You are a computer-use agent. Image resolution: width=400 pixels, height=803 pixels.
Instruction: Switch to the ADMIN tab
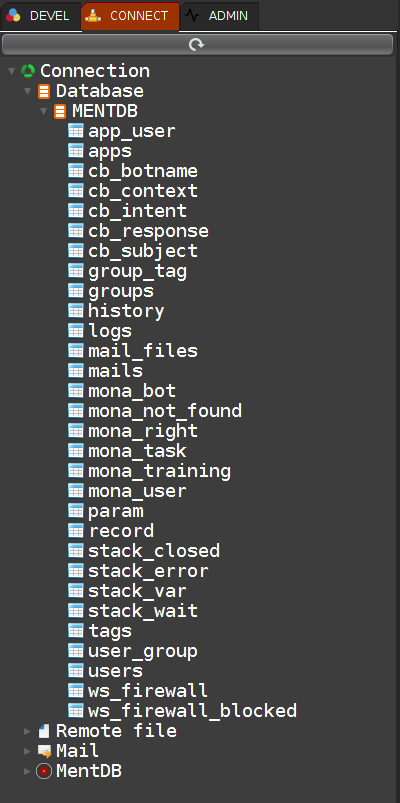[219, 16]
